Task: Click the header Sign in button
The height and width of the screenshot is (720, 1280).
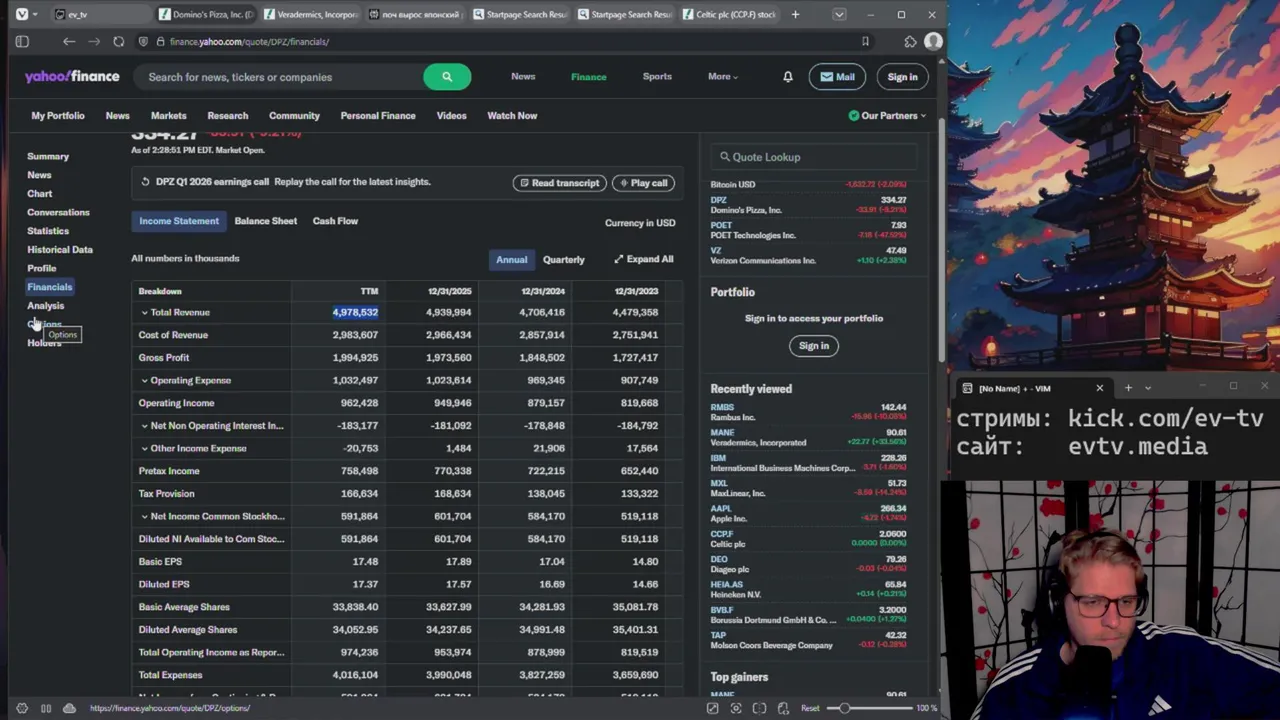Action: point(902,77)
